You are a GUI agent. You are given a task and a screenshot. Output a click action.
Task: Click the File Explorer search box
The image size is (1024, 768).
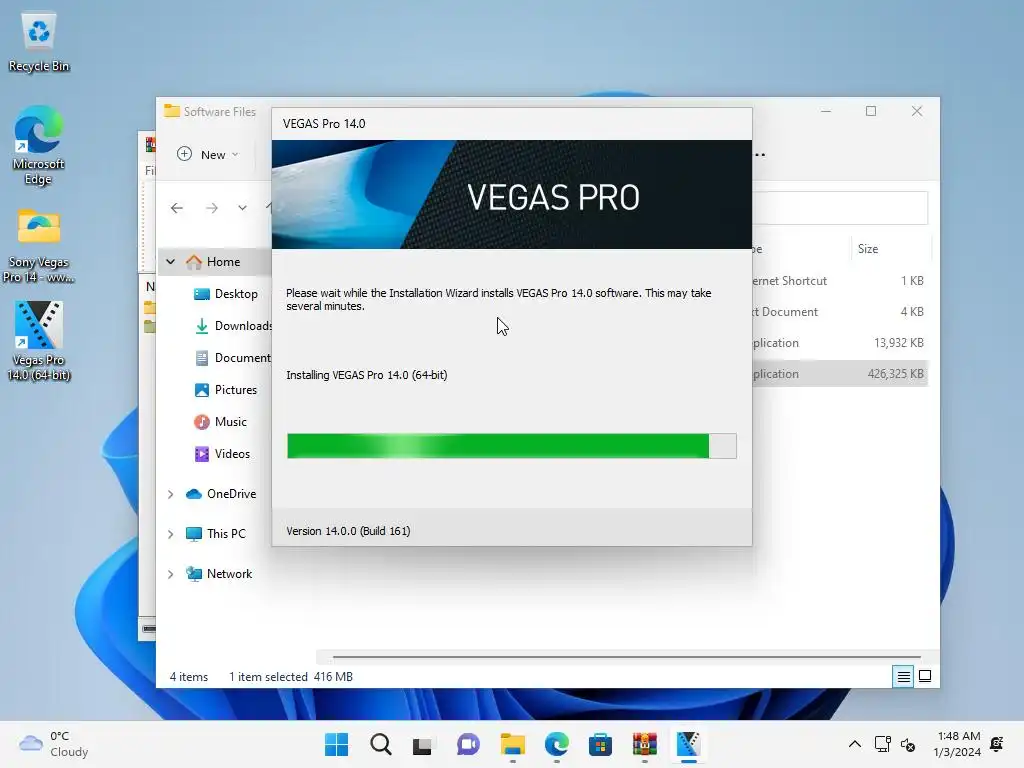tap(840, 208)
